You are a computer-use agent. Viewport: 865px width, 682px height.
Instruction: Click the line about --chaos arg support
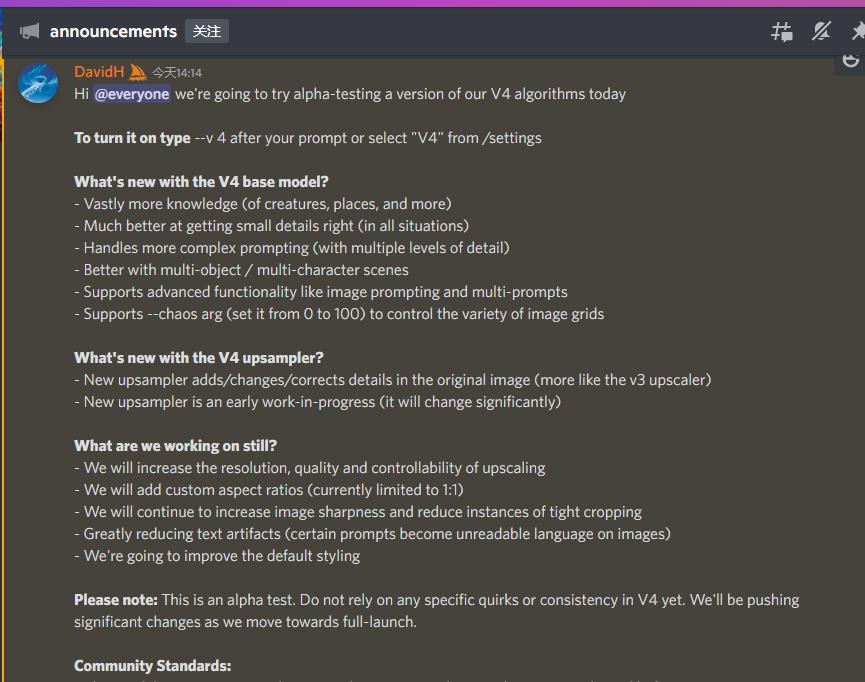(x=339, y=314)
